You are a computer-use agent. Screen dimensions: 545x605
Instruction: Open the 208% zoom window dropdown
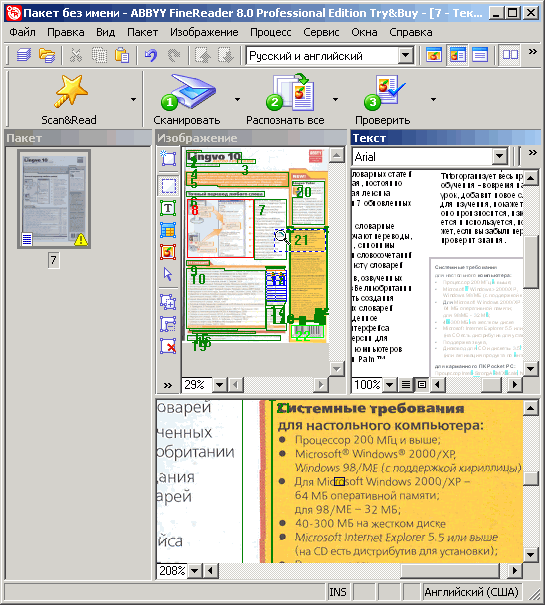click(x=195, y=570)
